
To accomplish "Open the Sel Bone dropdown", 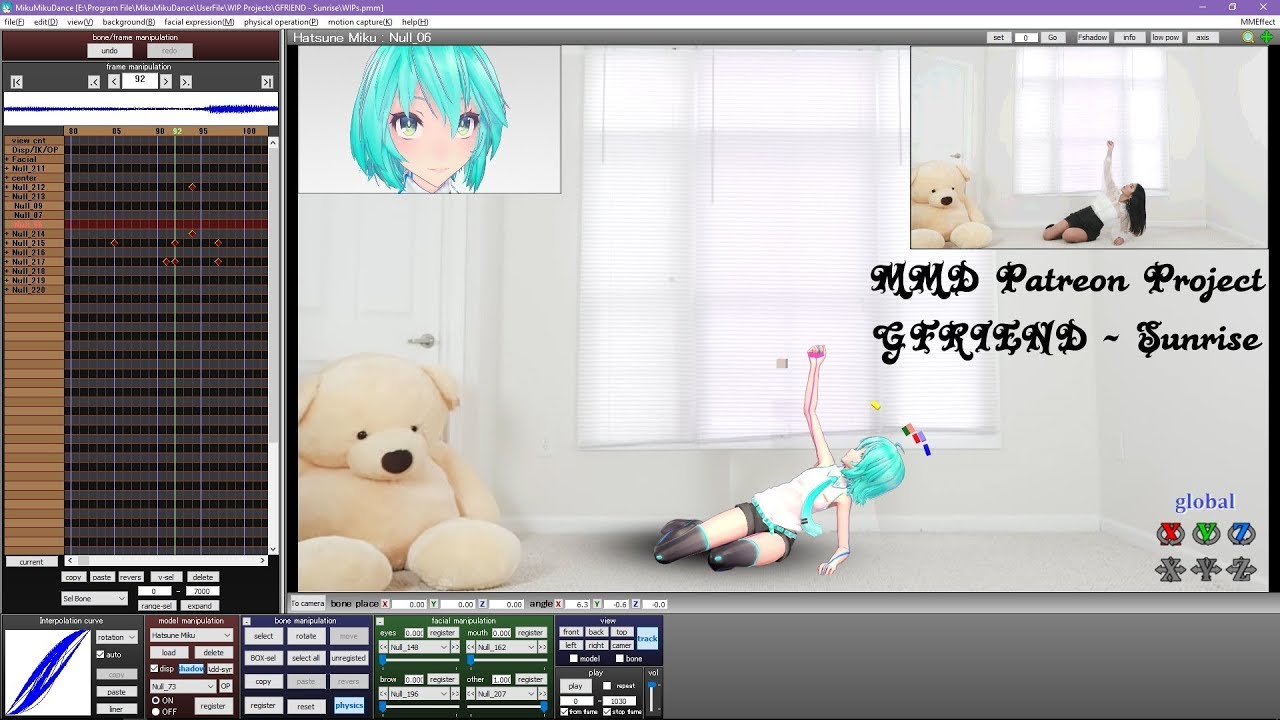I will click(94, 598).
